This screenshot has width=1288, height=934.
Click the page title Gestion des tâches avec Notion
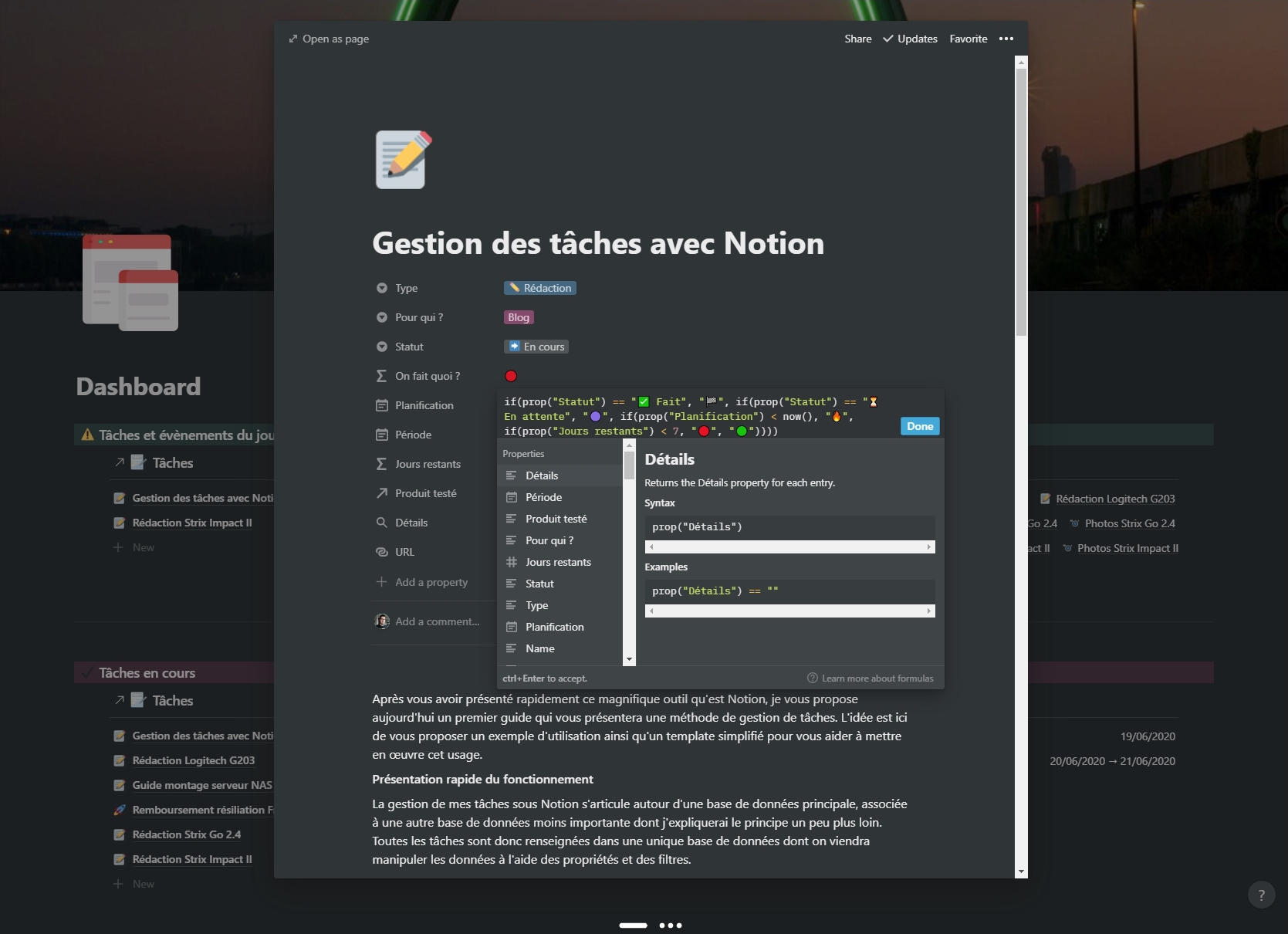click(x=598, y=243)
